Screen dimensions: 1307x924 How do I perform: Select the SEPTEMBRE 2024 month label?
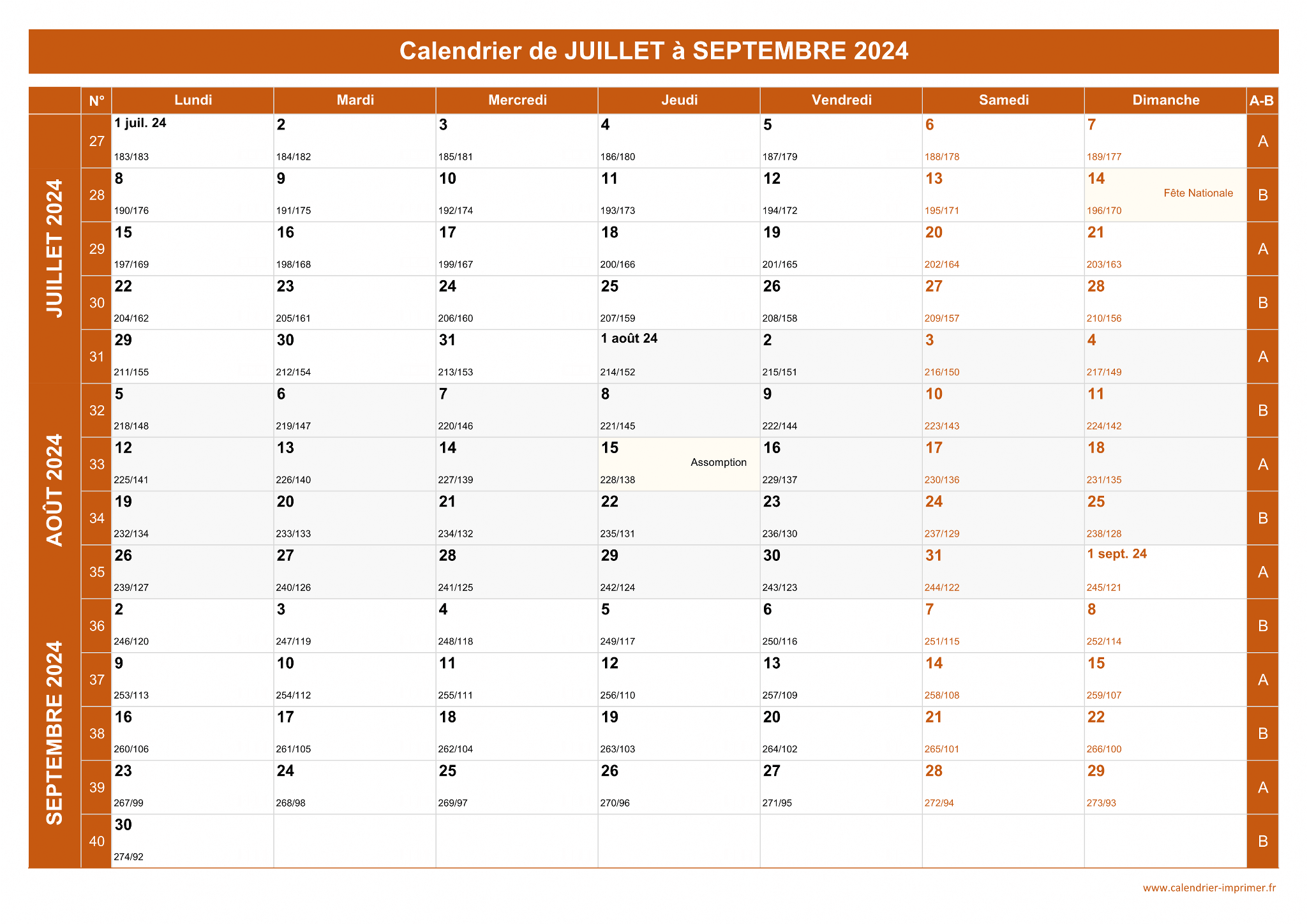tap(55, 733)
